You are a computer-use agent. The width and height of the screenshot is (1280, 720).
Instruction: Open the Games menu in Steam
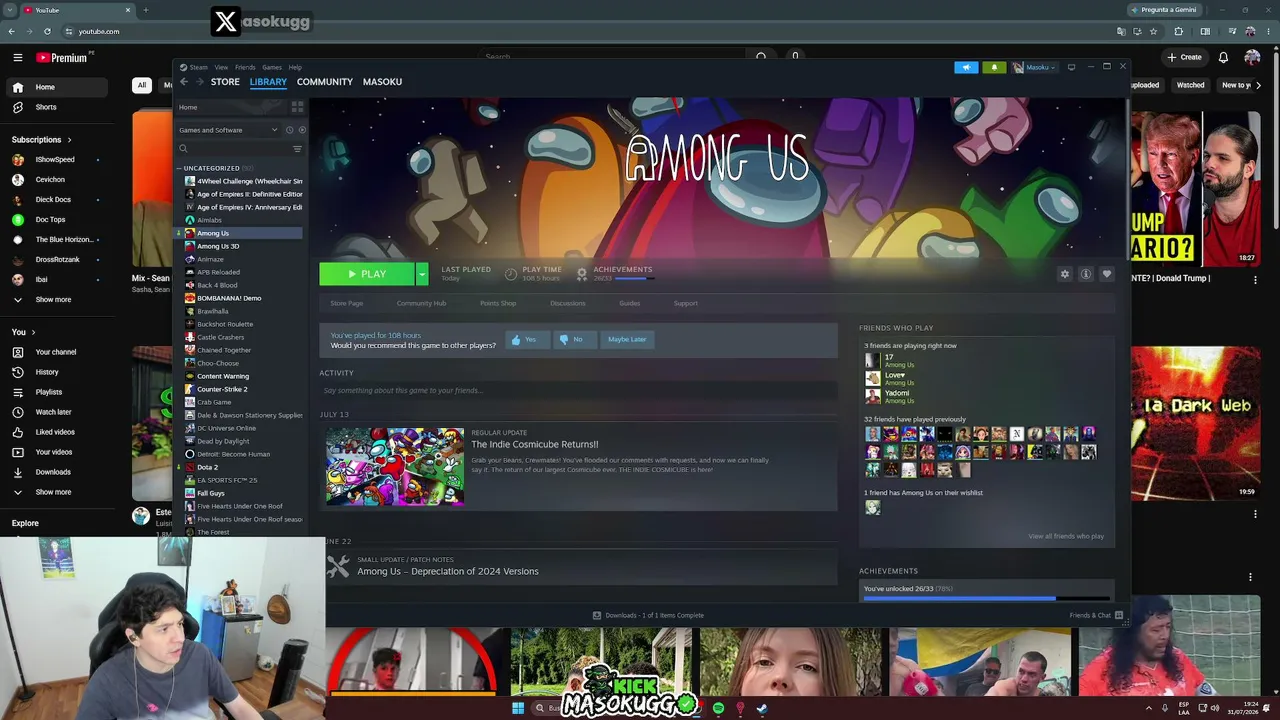(x=272, y=67)
